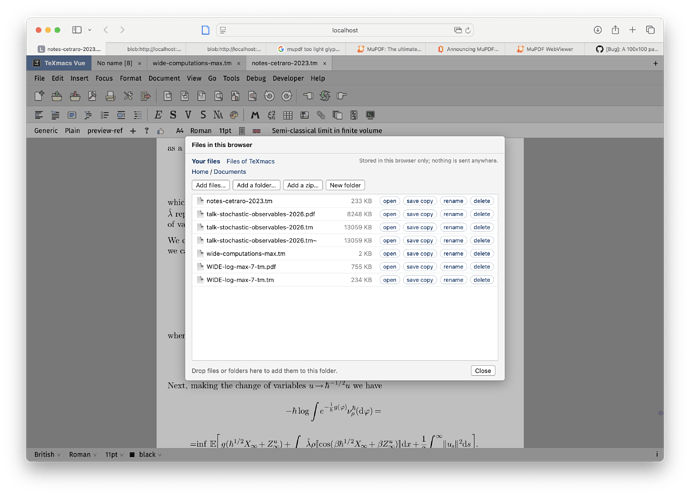Click the Insert link chain icon
690x496 pixels.
click(x=321, y=115)
